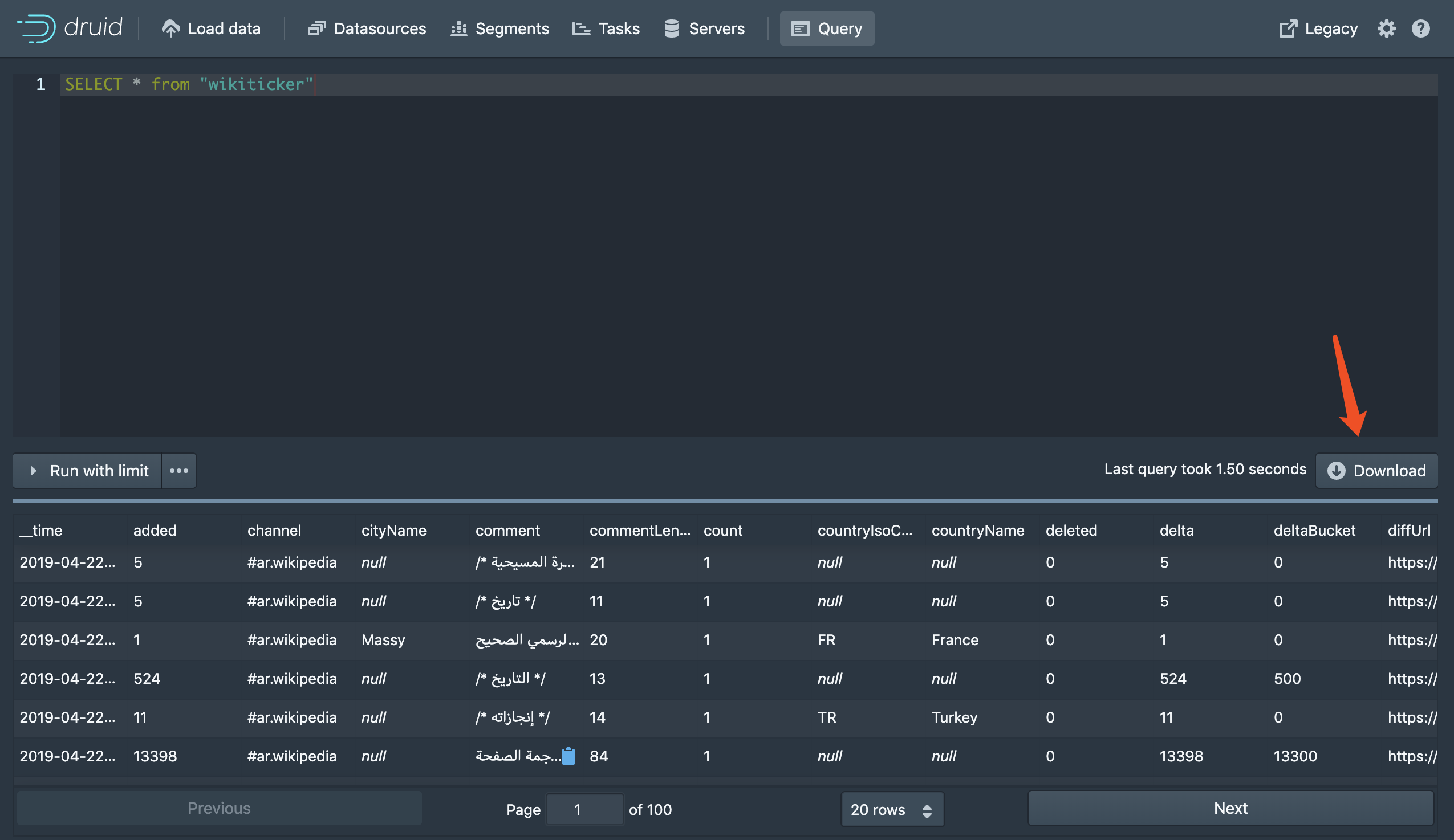Open the help question mark icon
The image size is (1454, 840).
[1420, 28]
